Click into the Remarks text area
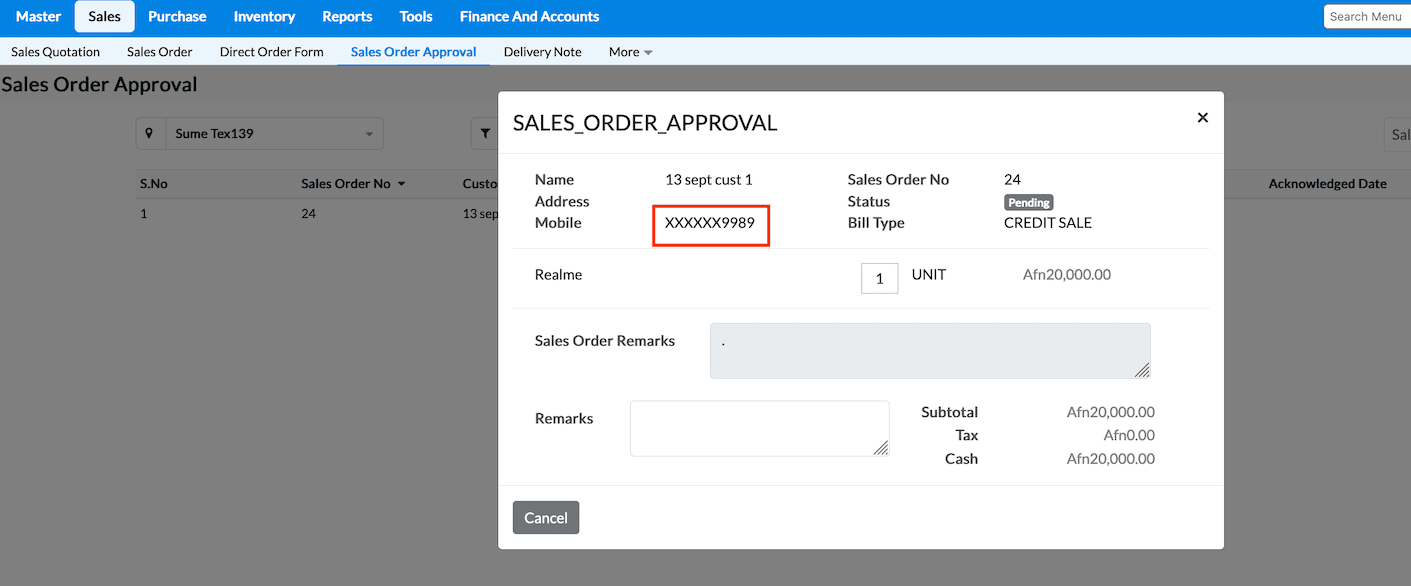1411x586 pixels. click(x=758, y=428)
